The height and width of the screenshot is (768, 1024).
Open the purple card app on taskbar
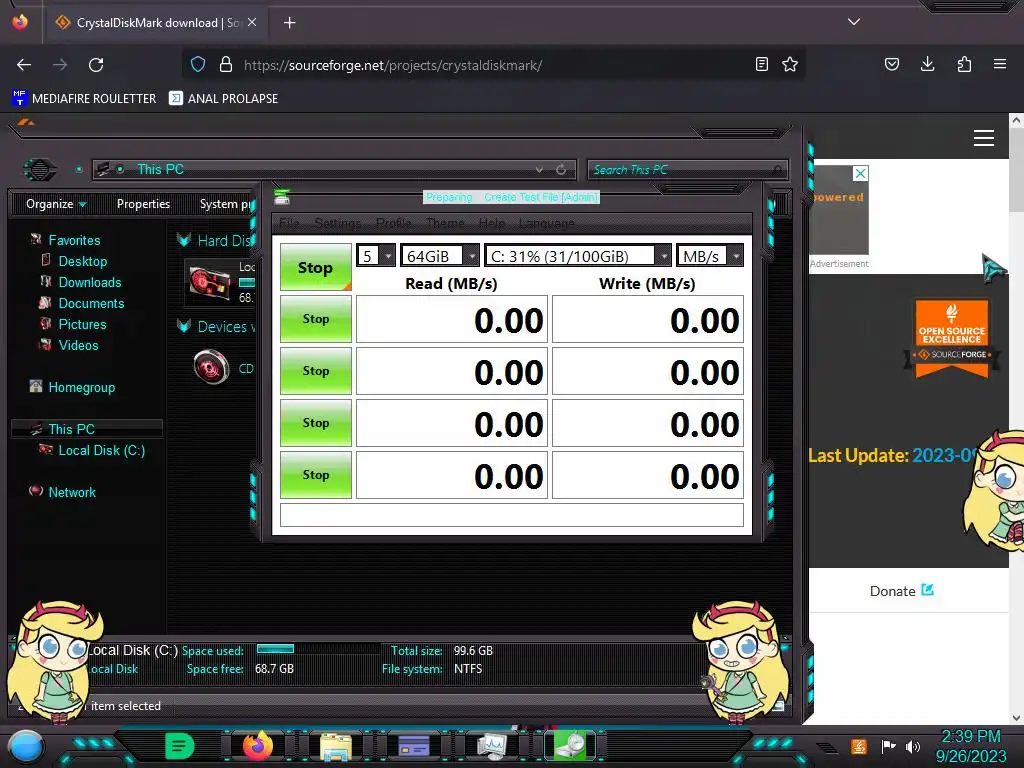tap(414, 746)
